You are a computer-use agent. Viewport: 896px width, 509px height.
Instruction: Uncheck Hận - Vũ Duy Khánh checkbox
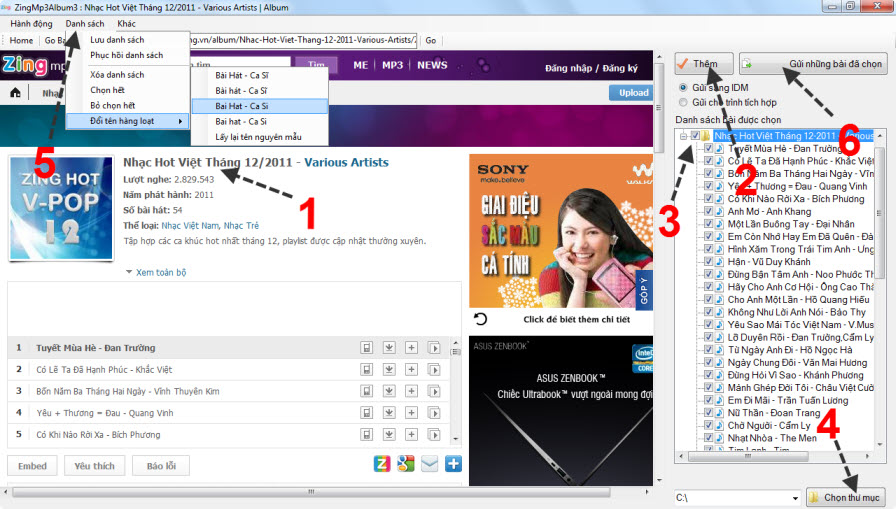[708, 262]
